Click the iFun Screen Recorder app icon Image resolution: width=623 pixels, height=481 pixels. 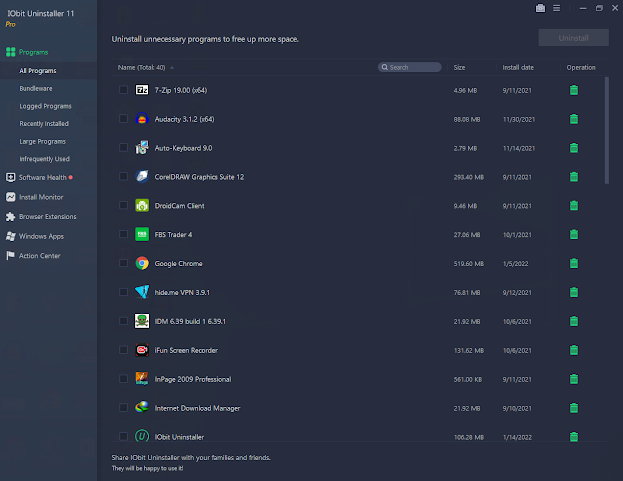[x=142, y=350]
